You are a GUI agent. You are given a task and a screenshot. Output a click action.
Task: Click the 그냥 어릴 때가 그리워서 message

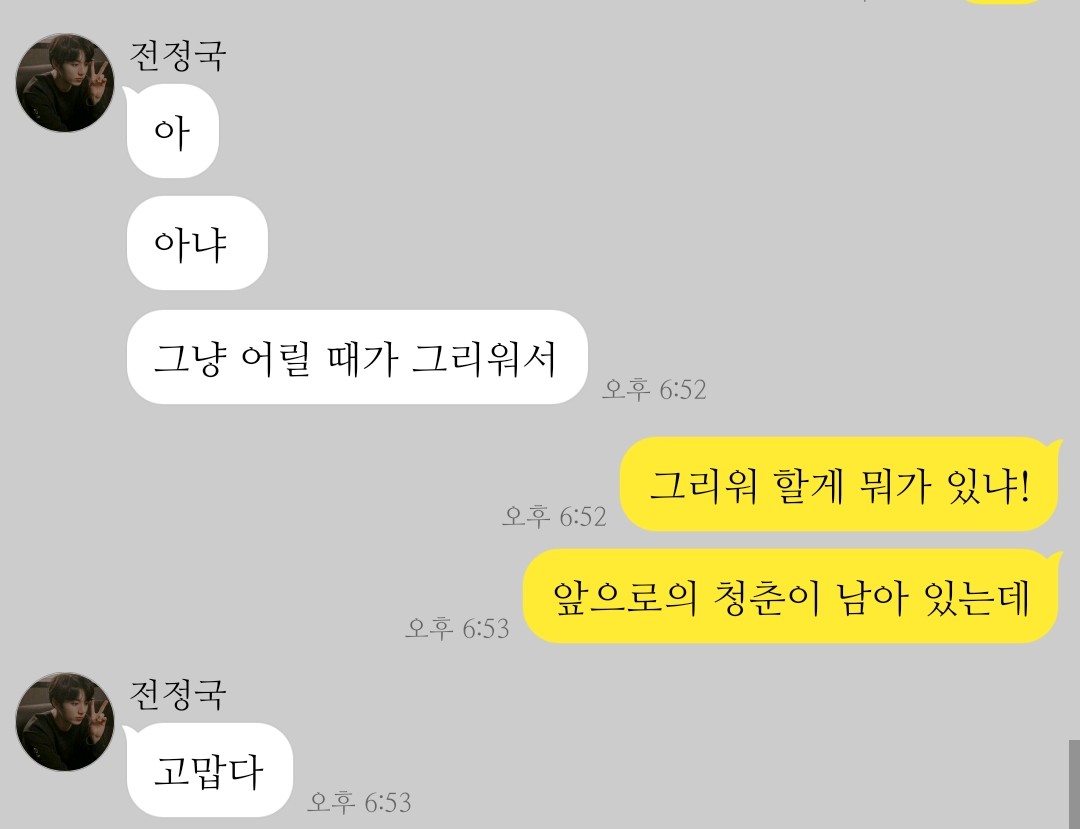[x=357, y=357]
